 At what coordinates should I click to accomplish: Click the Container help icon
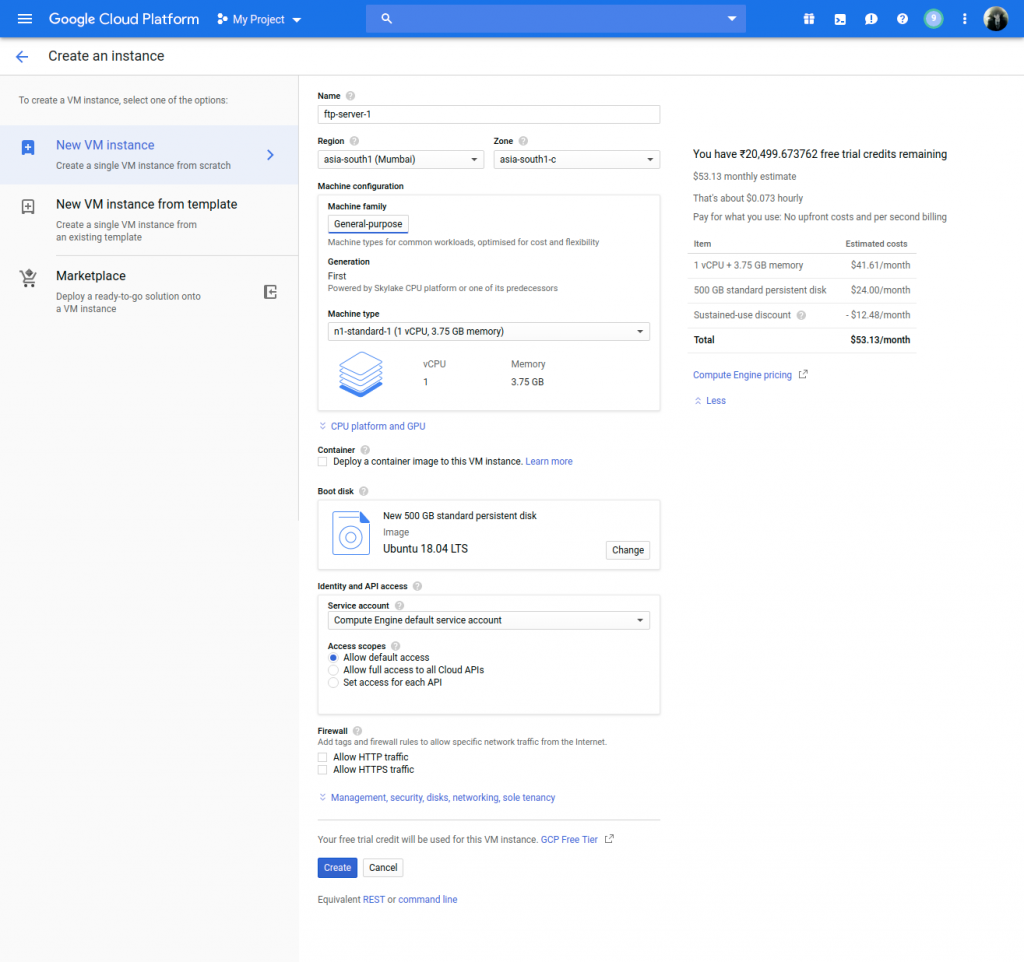365,450
